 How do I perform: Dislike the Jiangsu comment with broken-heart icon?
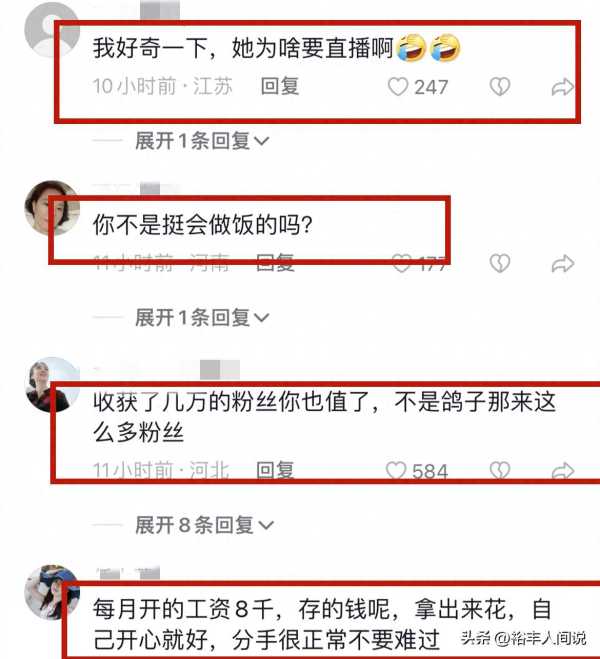pos(500,87)
